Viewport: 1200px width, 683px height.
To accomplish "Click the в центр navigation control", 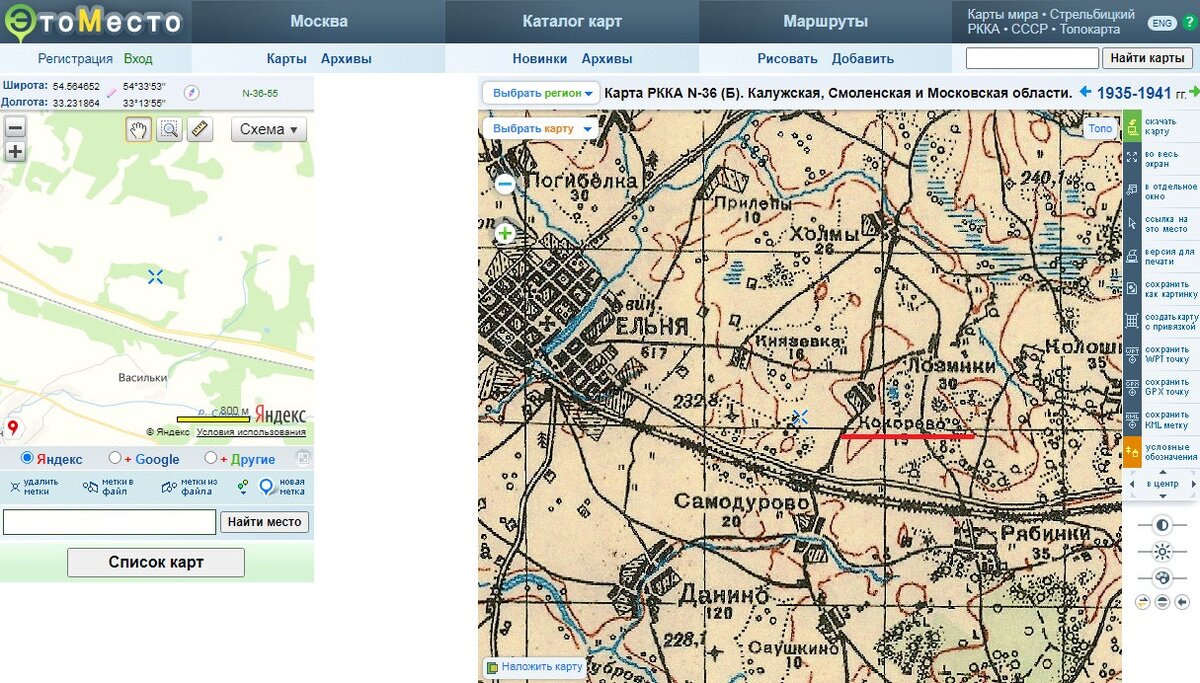I will tap(1161, 484).
